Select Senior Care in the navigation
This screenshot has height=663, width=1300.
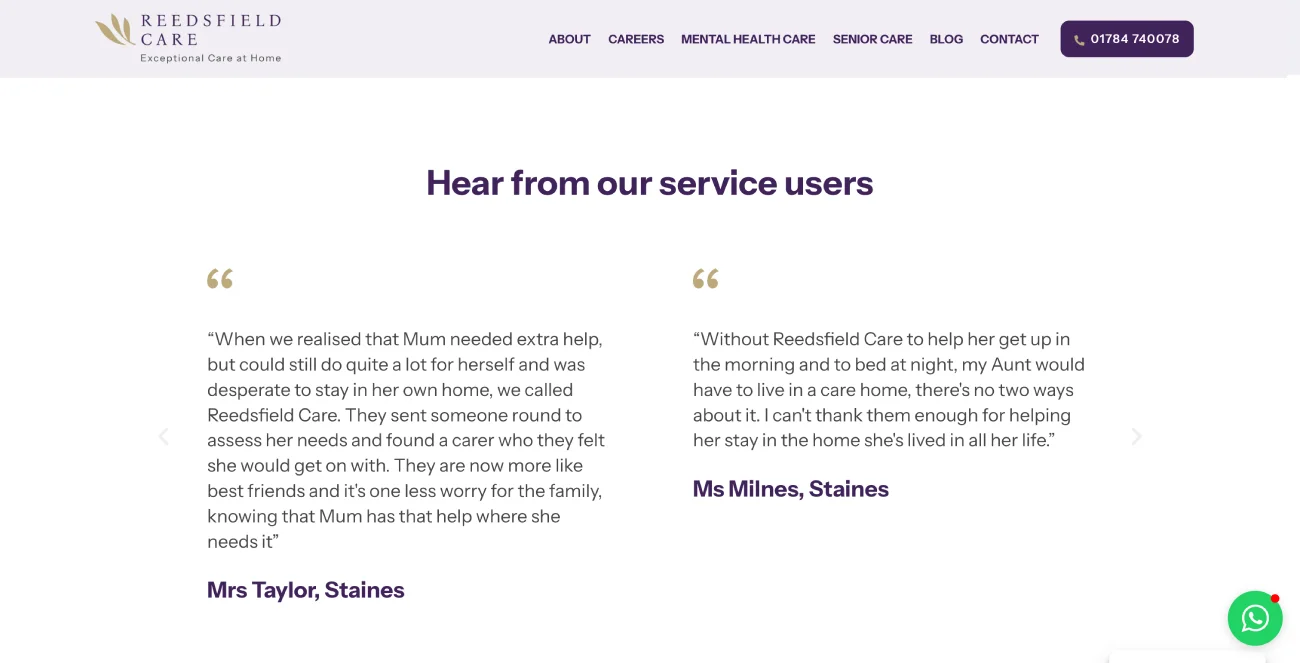point(872,39)
